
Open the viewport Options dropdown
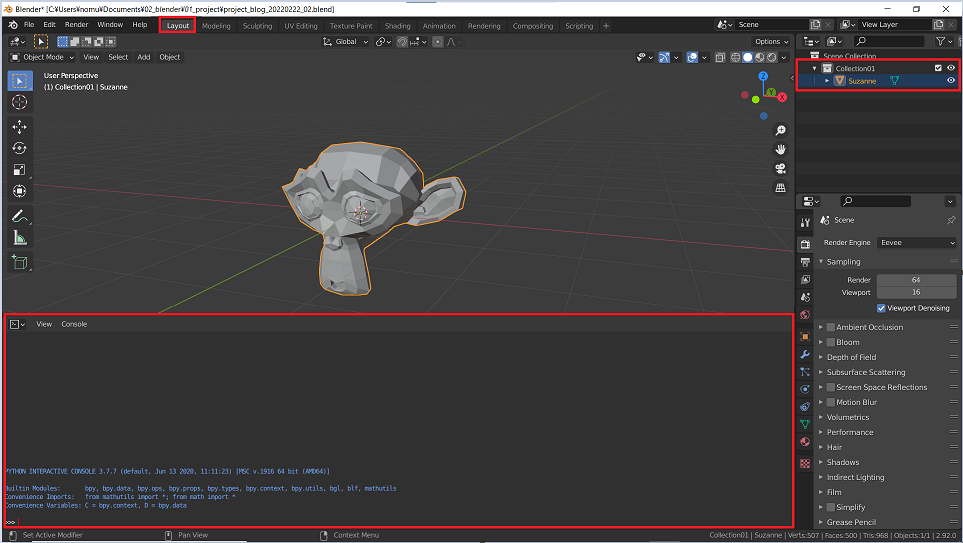point(771,42)
